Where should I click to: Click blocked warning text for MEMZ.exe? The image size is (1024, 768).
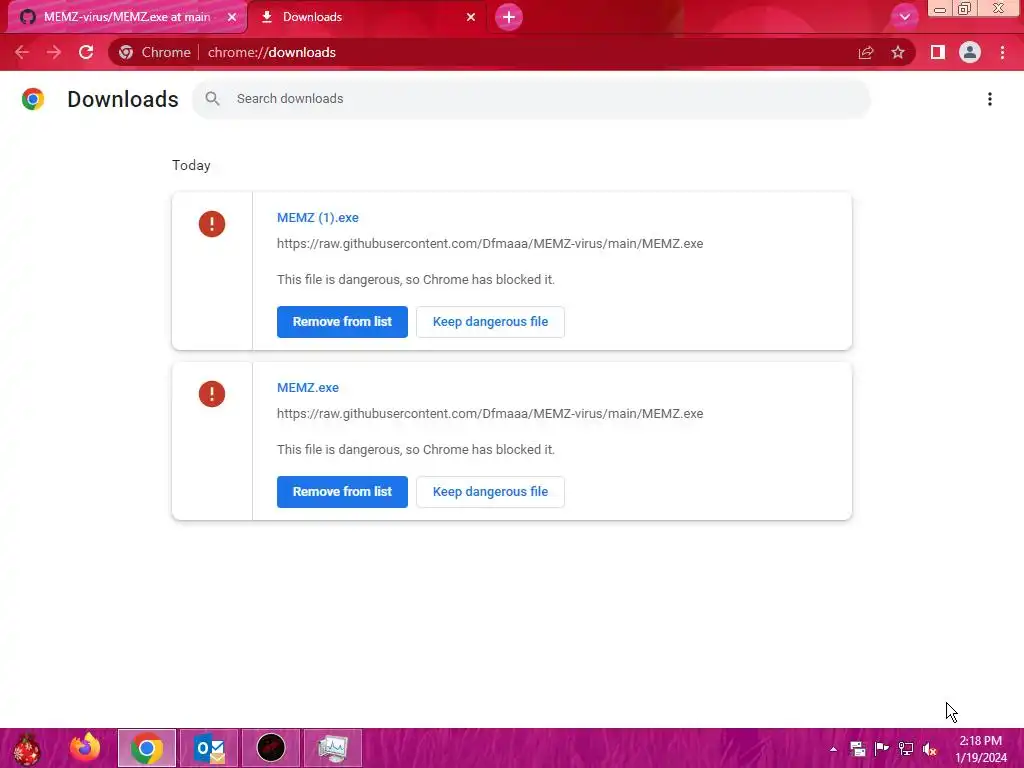point(415,449)
